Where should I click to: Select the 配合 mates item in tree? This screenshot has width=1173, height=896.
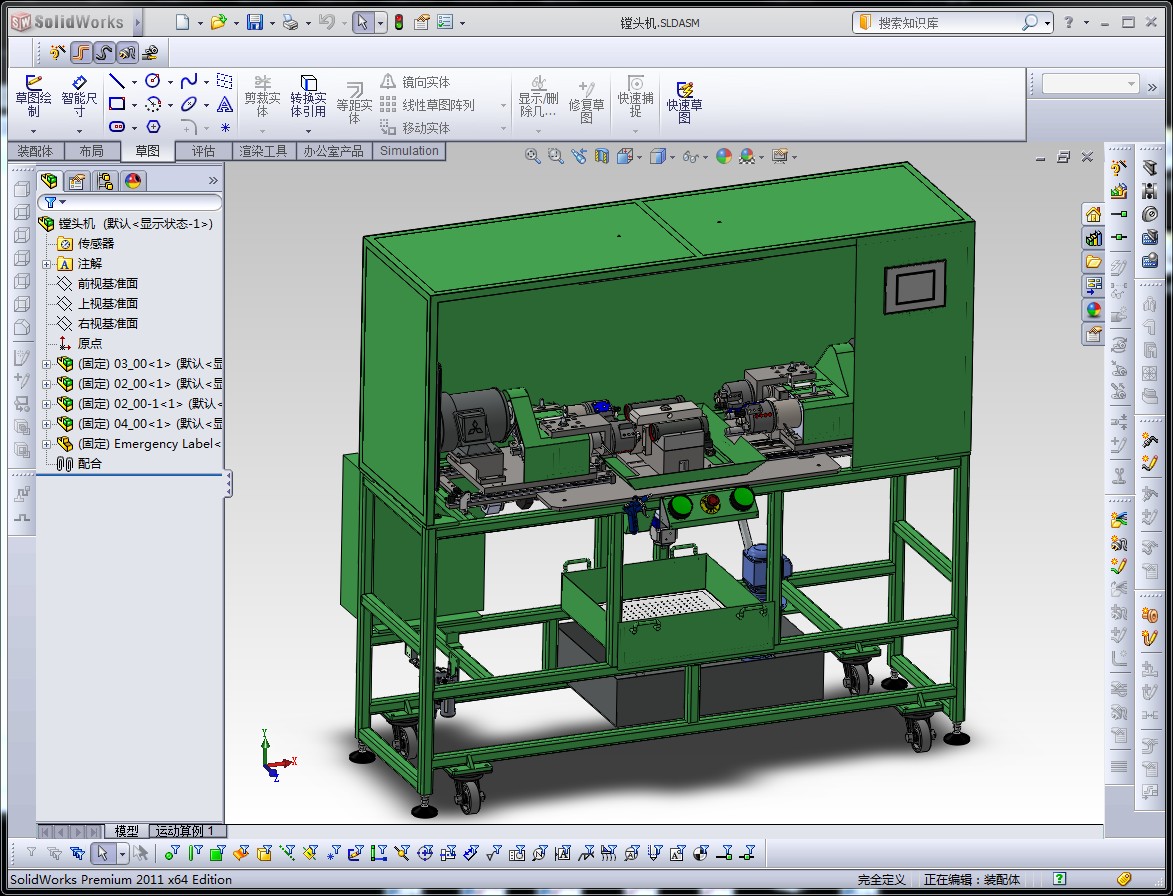(x=89, y=464)
